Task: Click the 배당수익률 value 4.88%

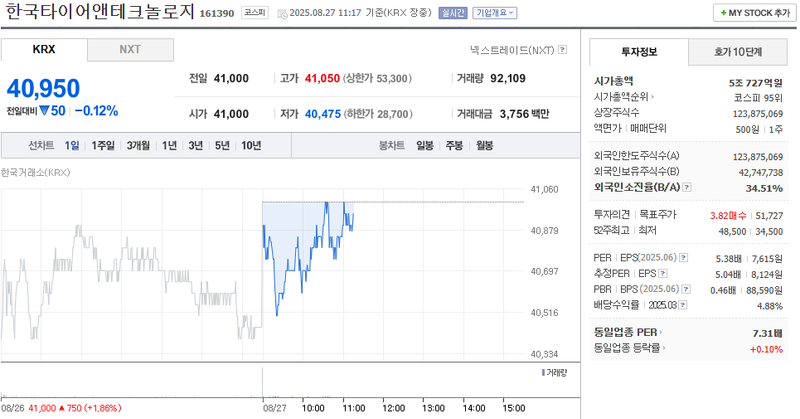Action: click(x=770, y=306)
